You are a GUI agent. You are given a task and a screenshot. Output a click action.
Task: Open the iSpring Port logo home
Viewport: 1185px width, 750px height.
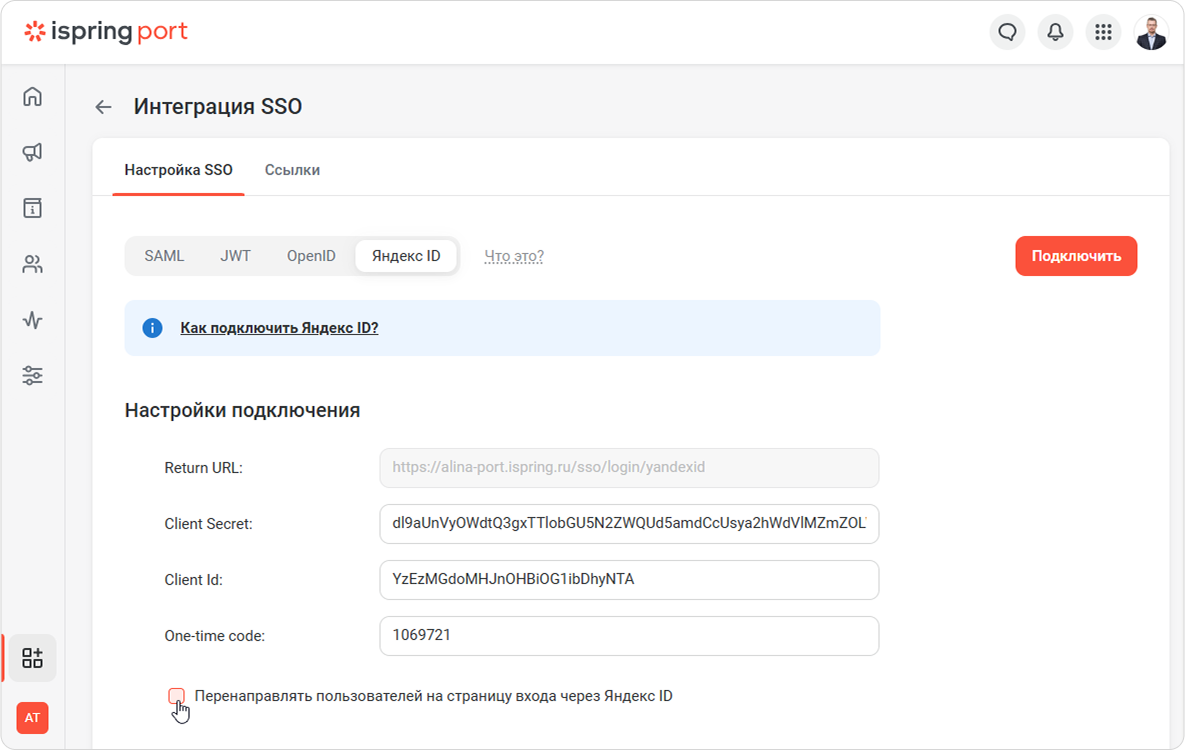click(x=106, y=32)
